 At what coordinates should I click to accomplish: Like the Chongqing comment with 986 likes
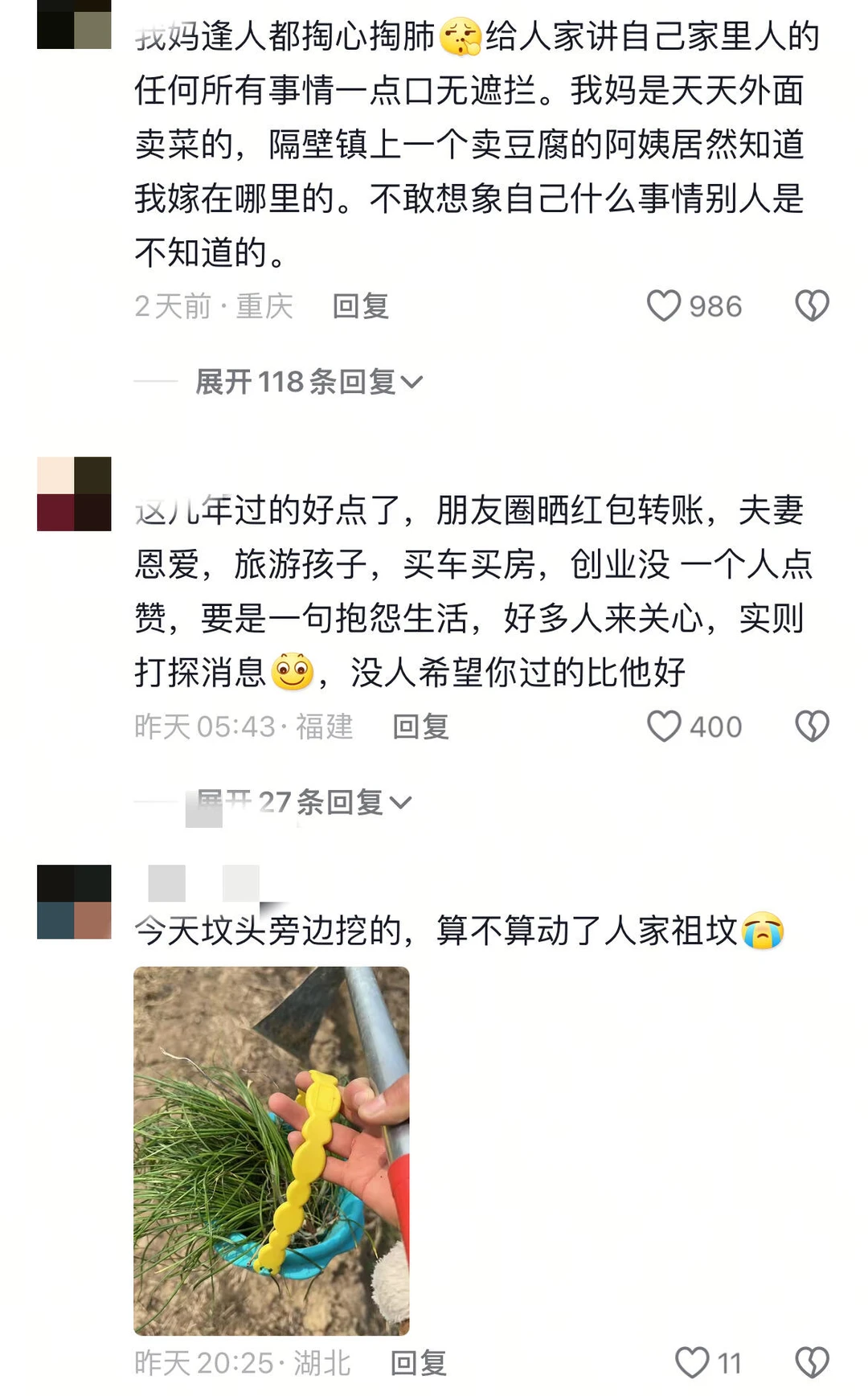(664, 306)
